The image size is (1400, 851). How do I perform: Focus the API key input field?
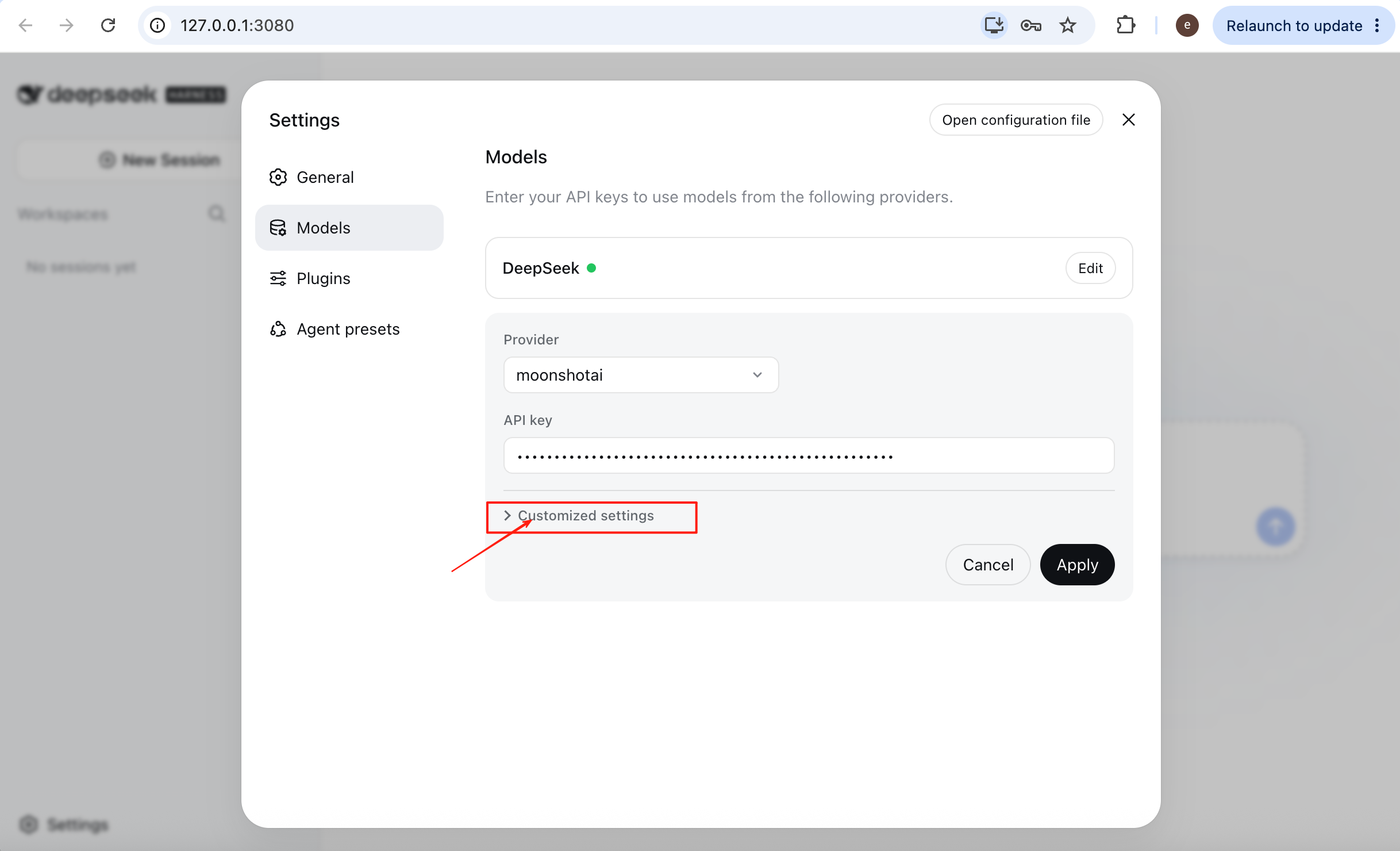click(x=809, y=455)
